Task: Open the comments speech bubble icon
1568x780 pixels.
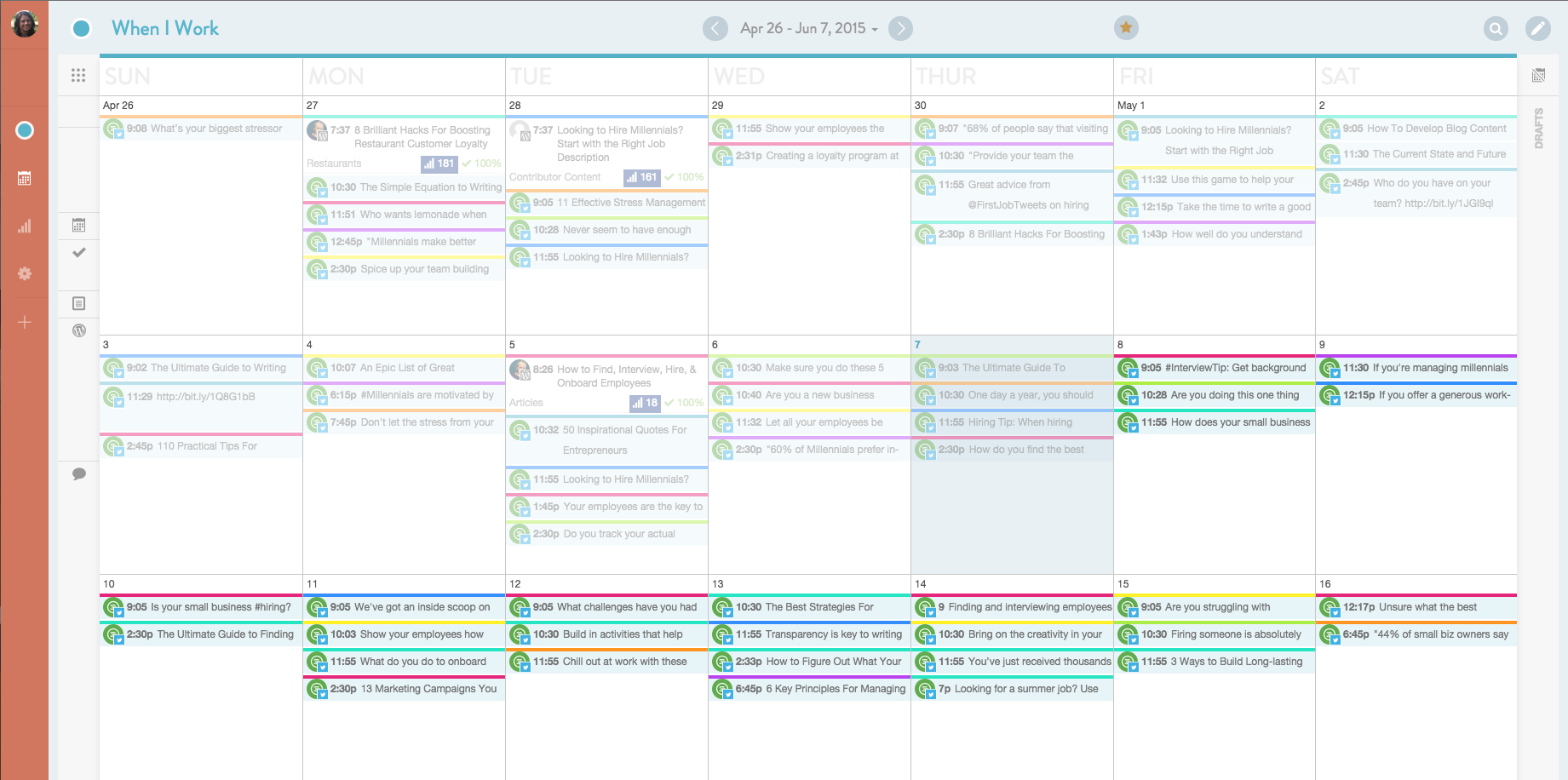Action: pyautogui.click(x=79, y=474)
